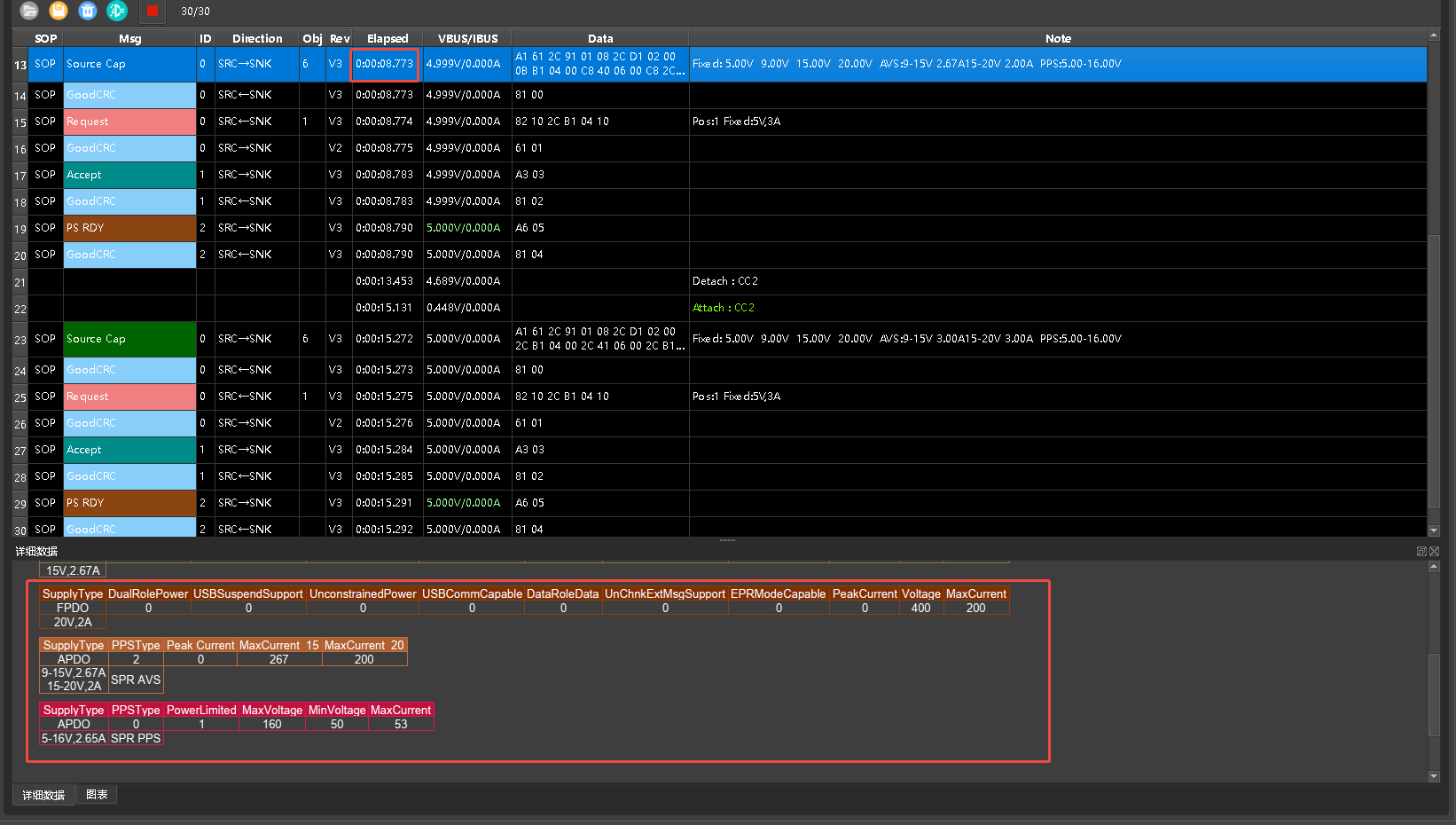Screen dimensions: 1456x825
Task: Select row 19 PS RDY message
Action: pyautogui.click(x=129, y=228)
